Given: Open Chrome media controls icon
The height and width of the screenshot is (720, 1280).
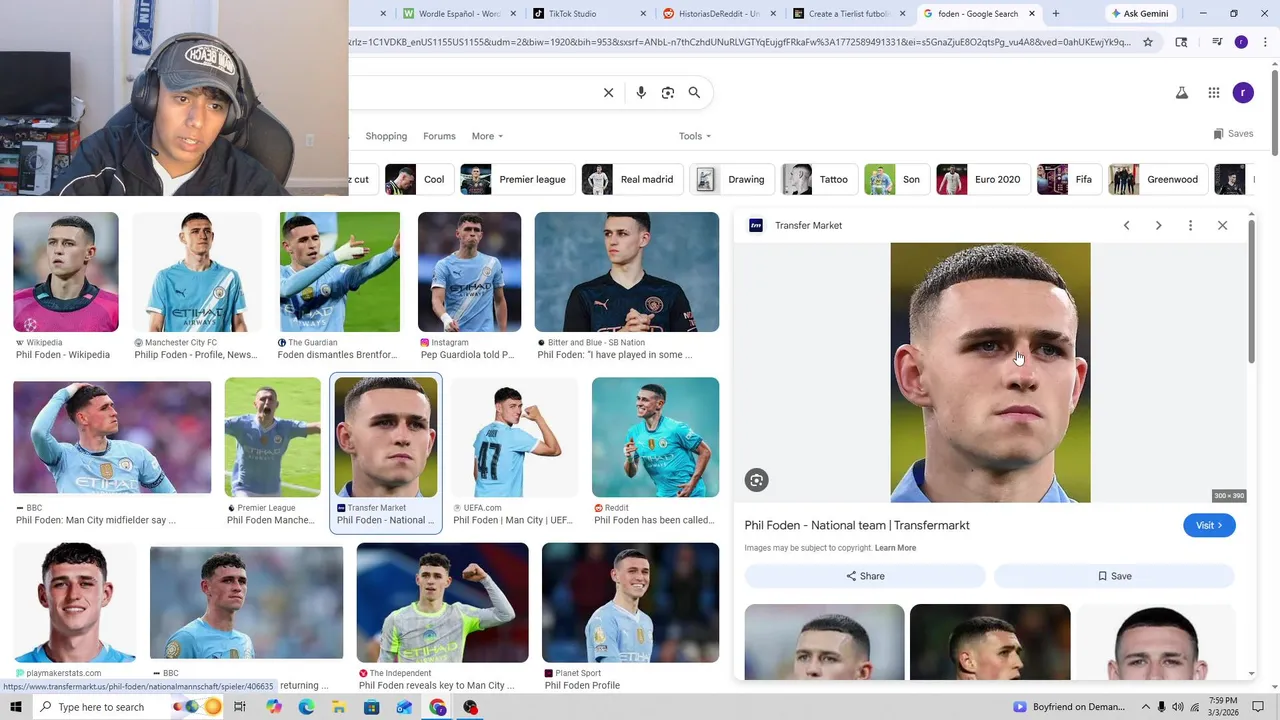Looking at the screenshot, I should point(1217,42).
